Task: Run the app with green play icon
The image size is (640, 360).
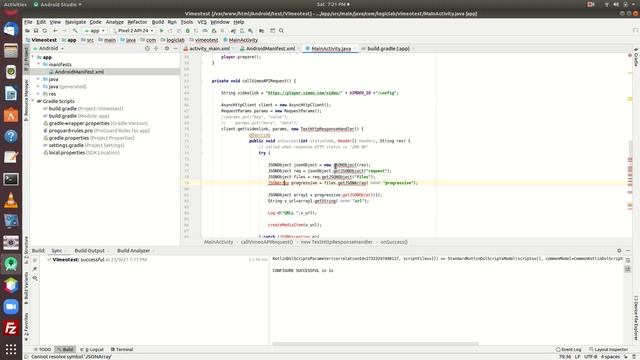Action: coord(162,31)
